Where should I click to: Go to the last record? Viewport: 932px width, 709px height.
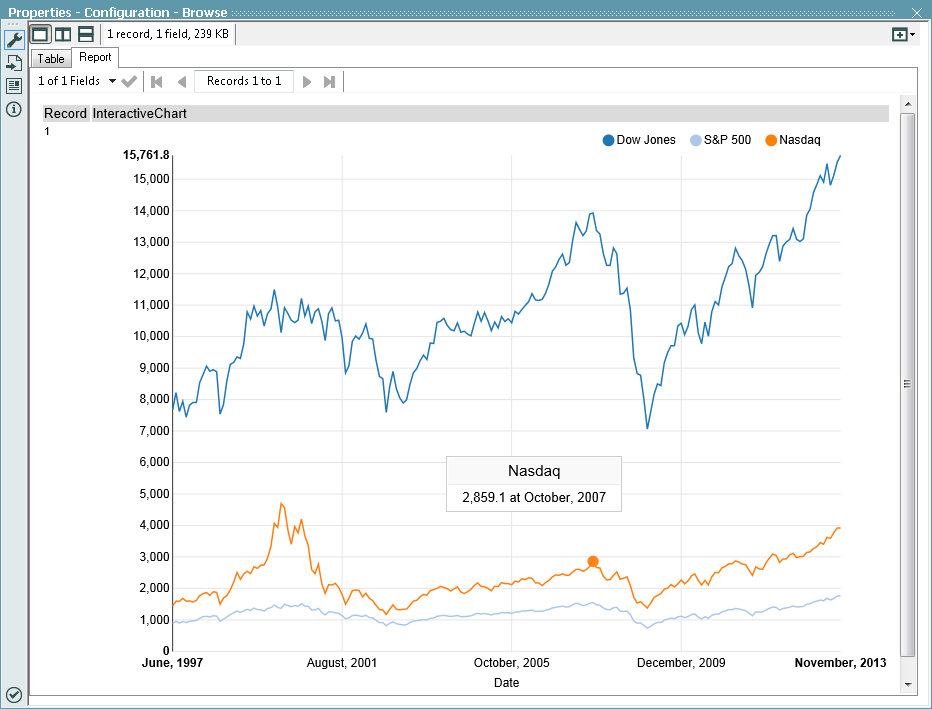click(x=330, y=81)
